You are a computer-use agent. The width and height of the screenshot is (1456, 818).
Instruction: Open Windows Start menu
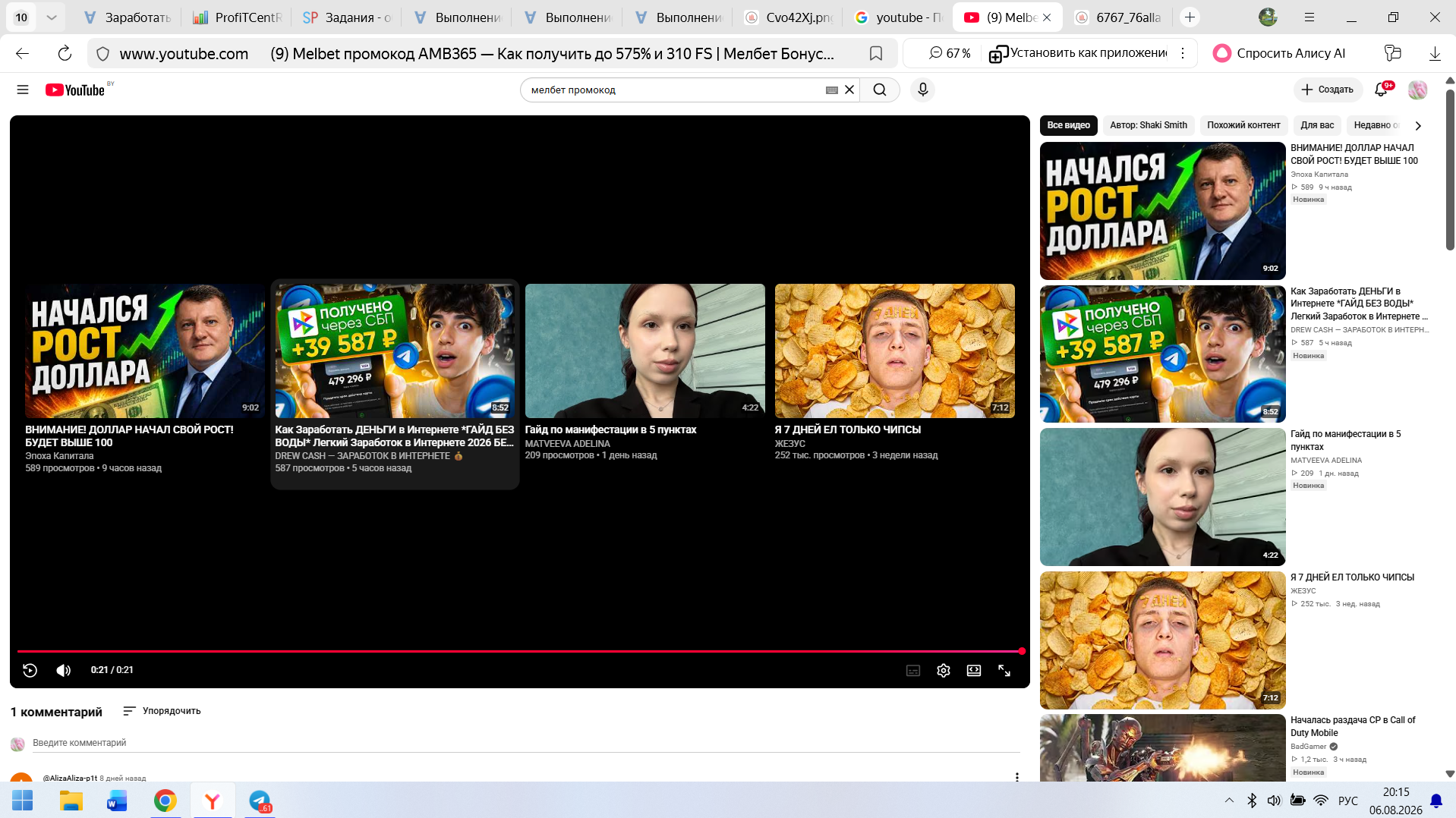pyautogui.click(x=23, y=801)
